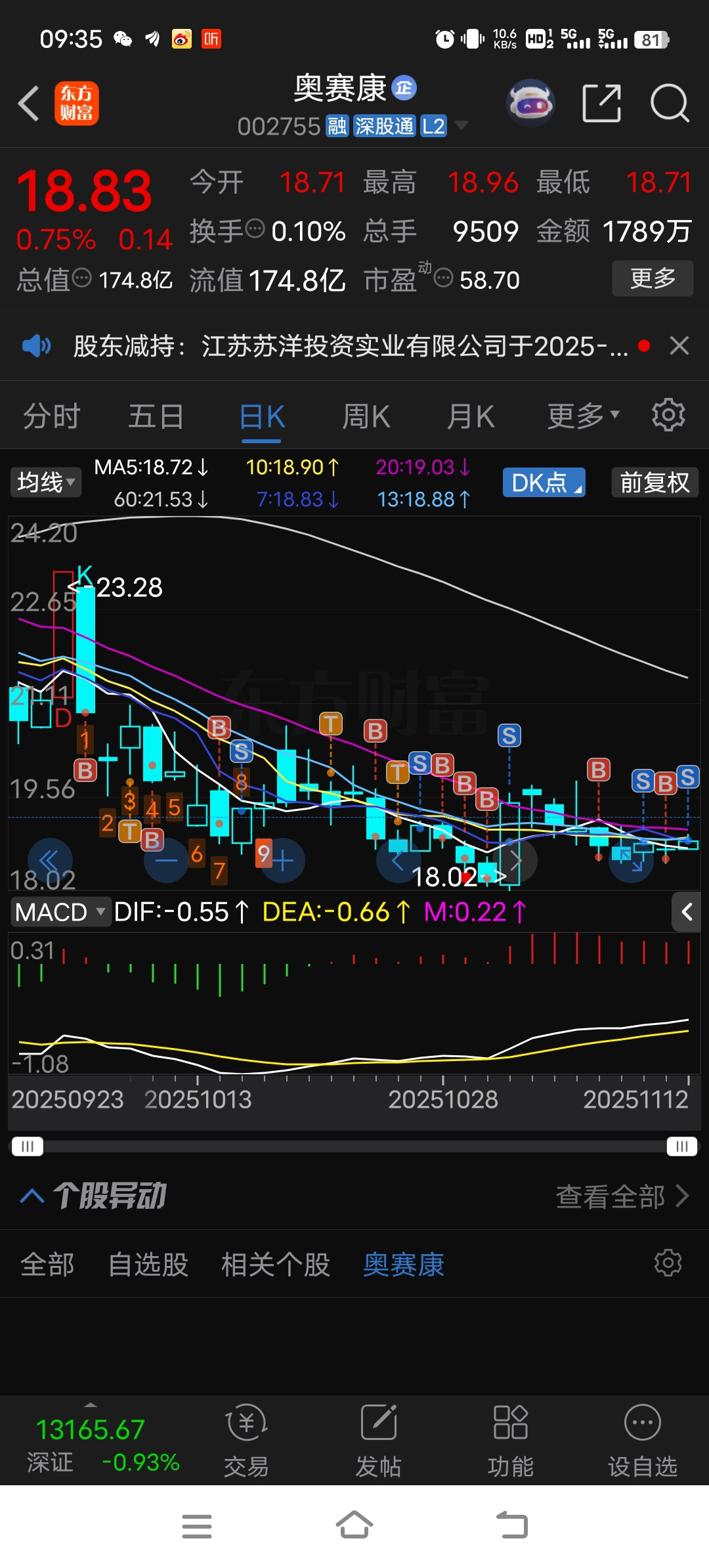Image resolution: width=709 pixels, height=1568 pixels.
Task: Tap the 深证 13165.67 index value
Action: [x=91, y=1429]
